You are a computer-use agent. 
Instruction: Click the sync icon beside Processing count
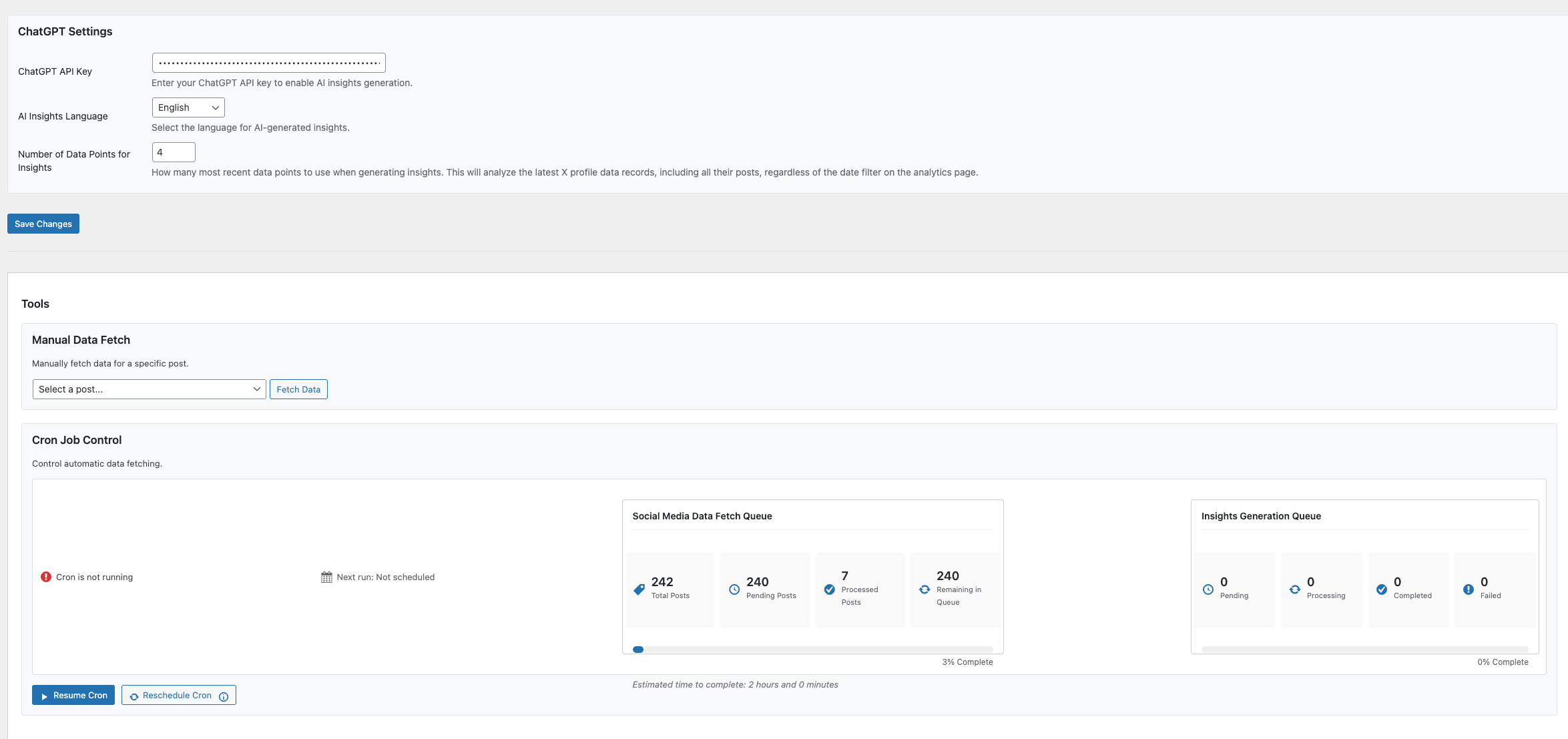pyautogui.click(x=1295, y=589)
